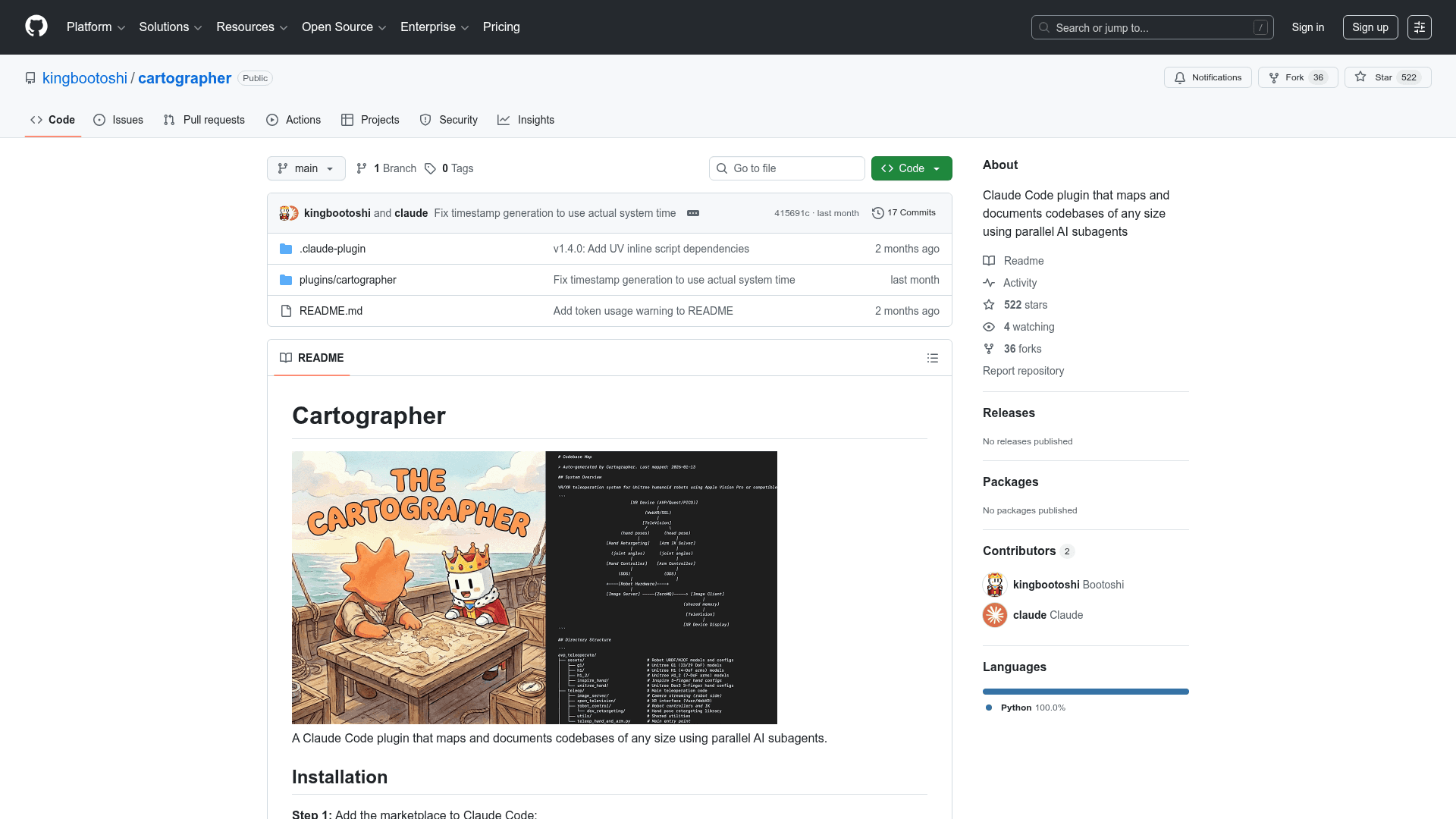
Task: Switch to the Issues tab
Action: [118, 120]
